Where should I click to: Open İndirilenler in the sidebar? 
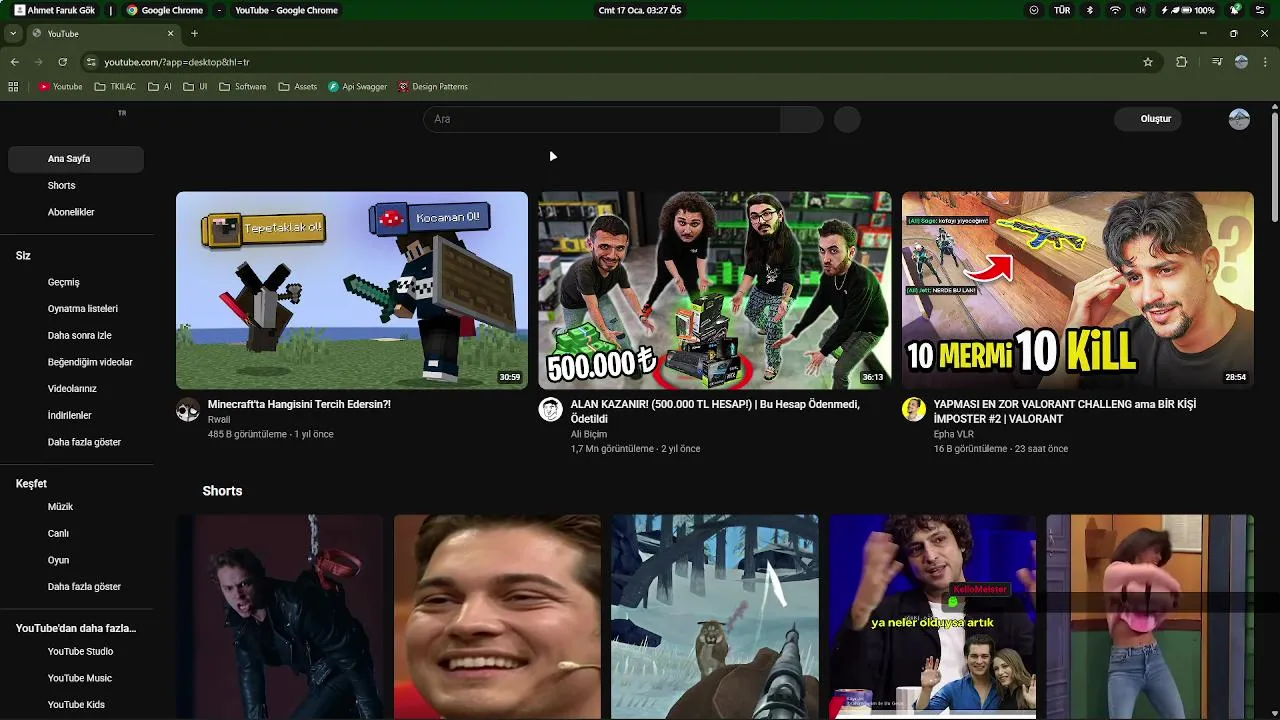(x=76, y=415)
